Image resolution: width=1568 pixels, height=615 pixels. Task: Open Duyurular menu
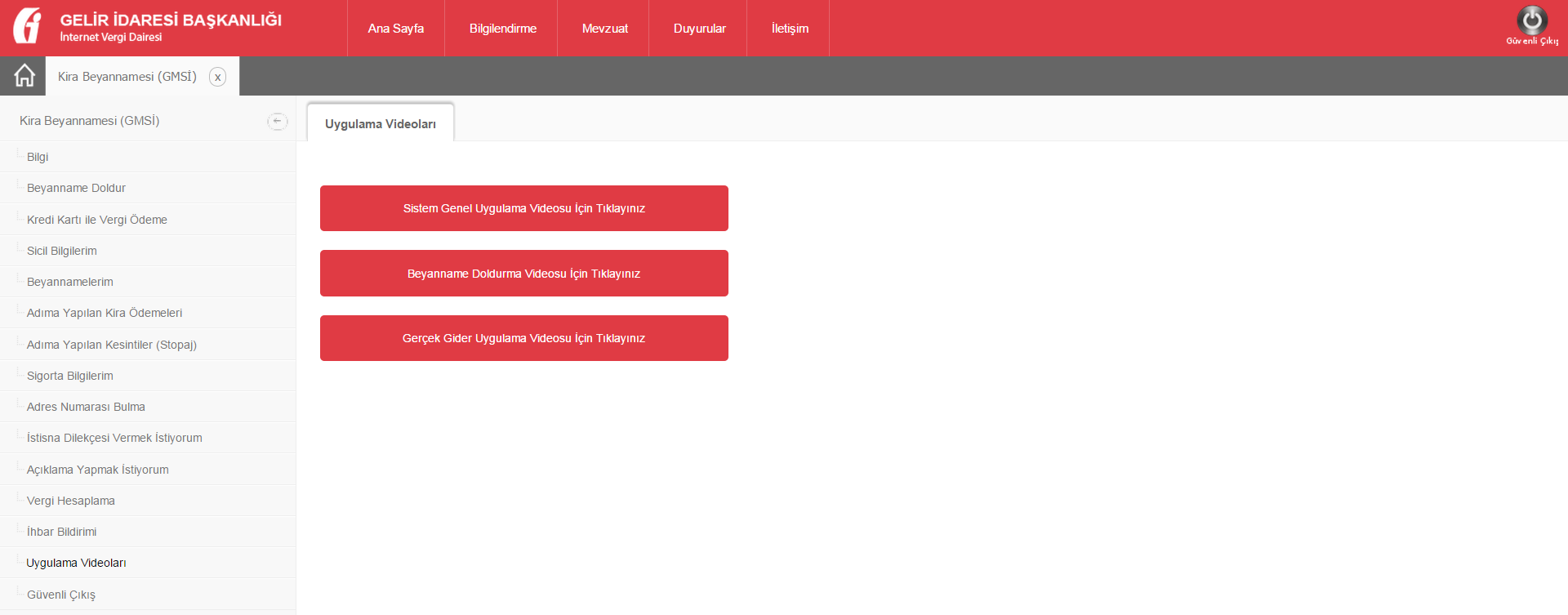(x=700, y=29)
